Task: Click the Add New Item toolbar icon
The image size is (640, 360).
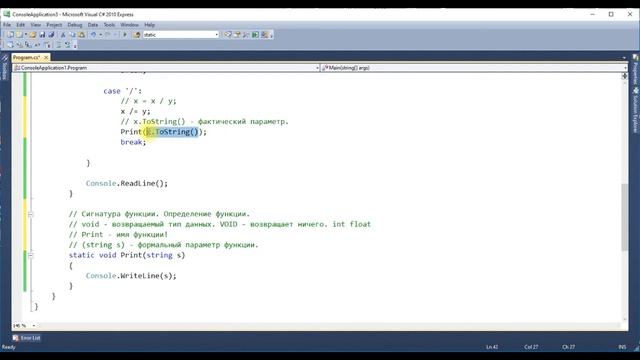Action: [x=19, y=35]
